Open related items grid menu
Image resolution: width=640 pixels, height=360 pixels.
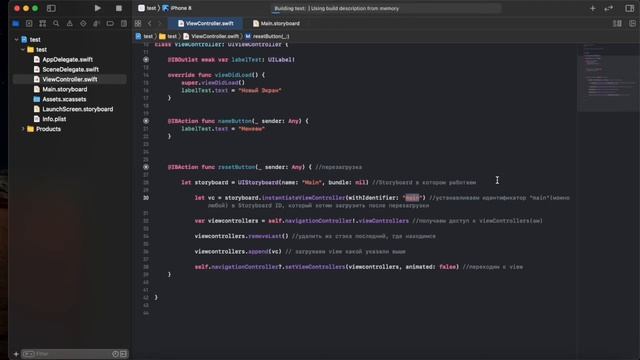[x=138, y=24]
